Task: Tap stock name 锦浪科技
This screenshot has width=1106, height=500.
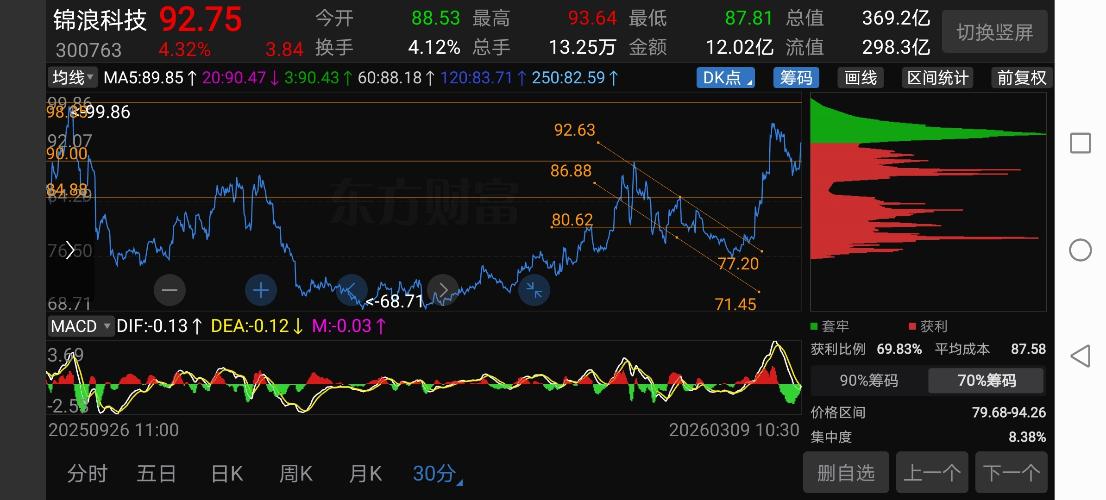Action: click(x=99, y=20)
